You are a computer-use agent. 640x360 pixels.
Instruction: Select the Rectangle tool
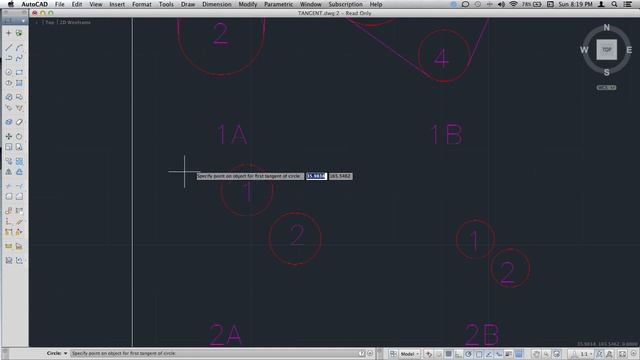tap(19, 72)
